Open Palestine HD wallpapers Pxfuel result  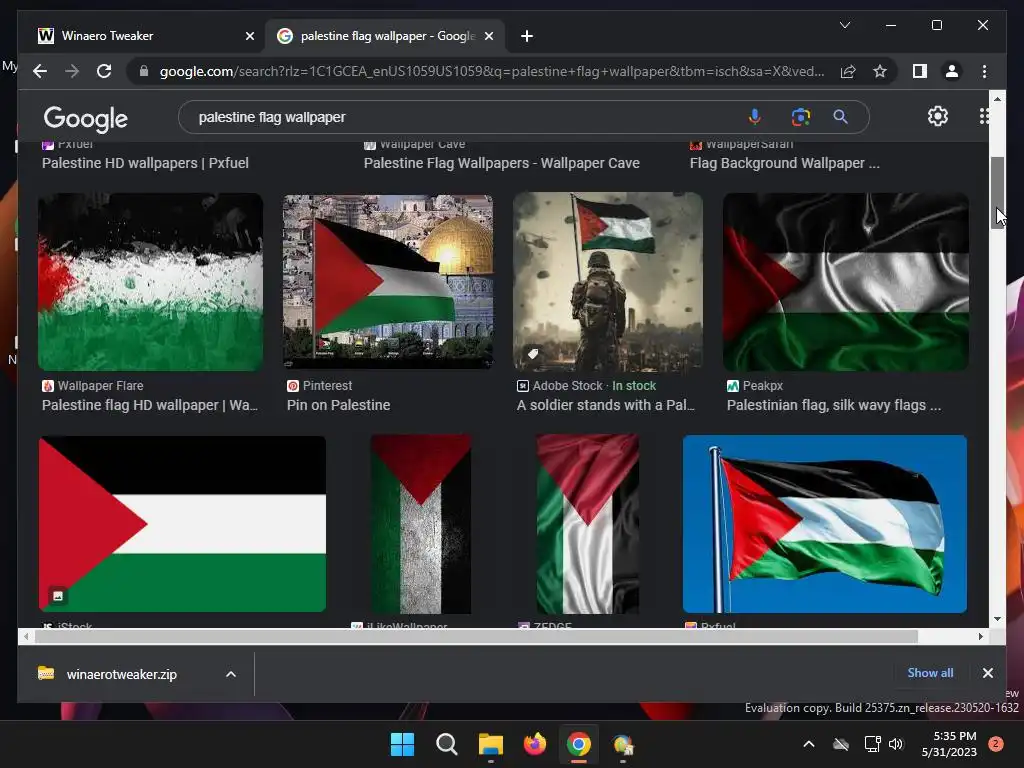(145, 163)
